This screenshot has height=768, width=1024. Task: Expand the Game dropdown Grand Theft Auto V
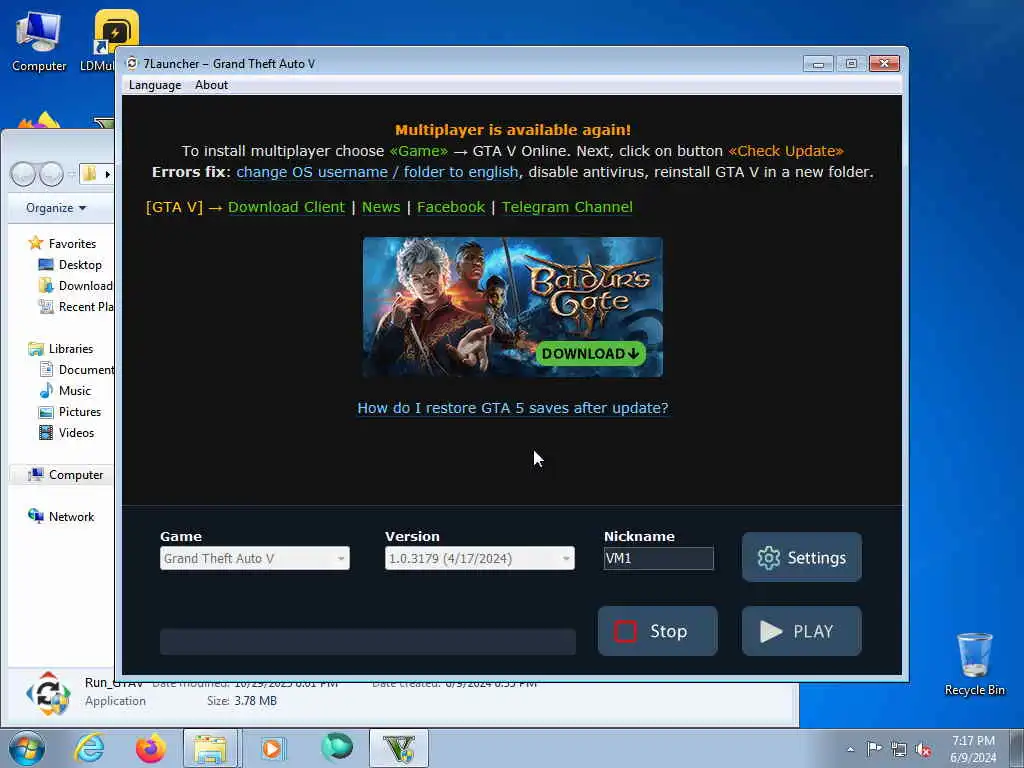point(255,558)
